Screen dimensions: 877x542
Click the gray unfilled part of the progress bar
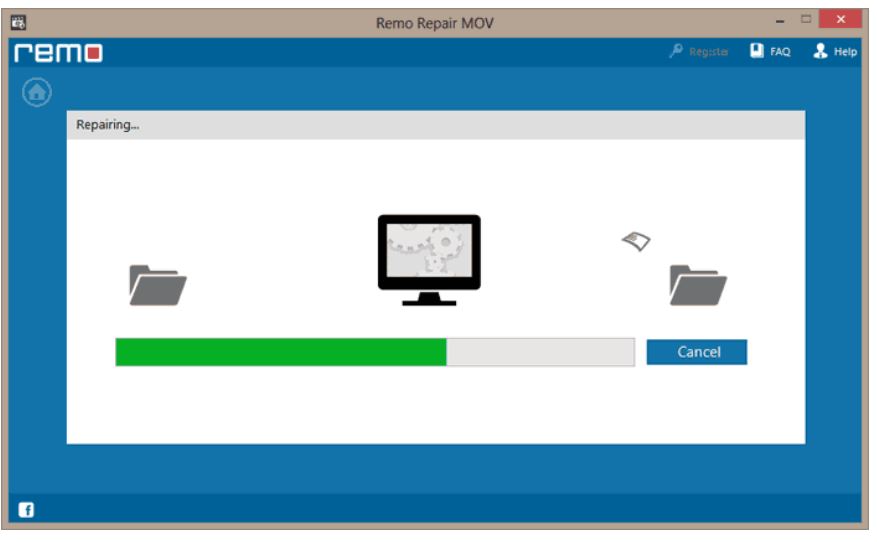click(540, 352)
